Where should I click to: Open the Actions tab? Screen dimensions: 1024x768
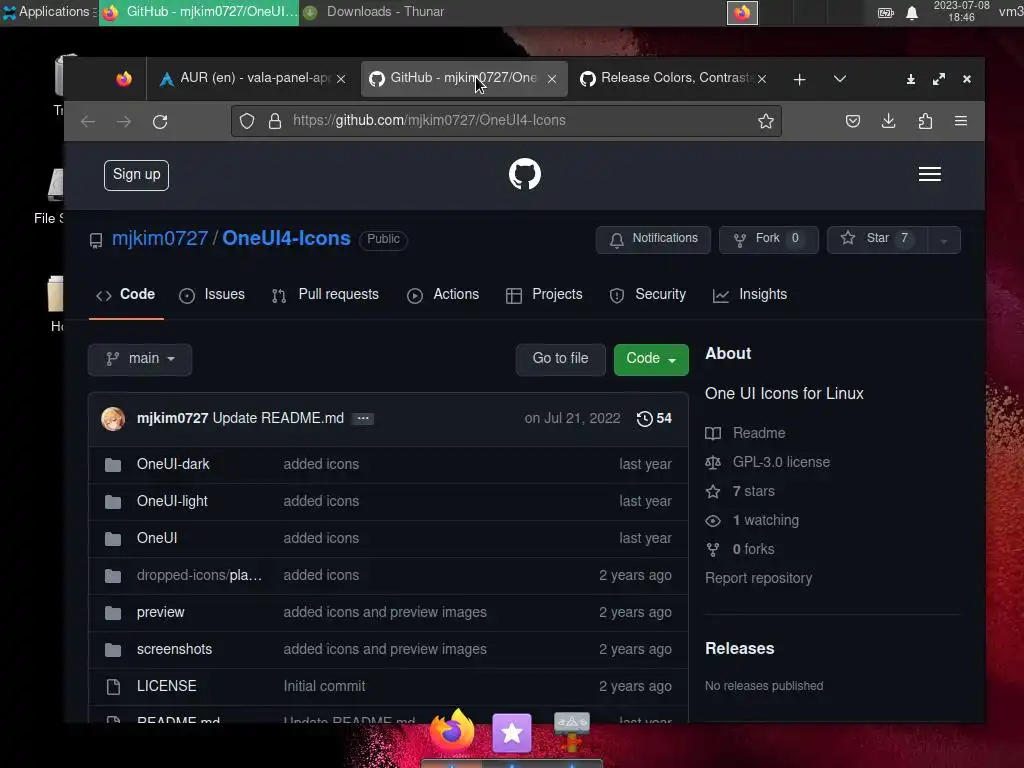tap(443, 295)
